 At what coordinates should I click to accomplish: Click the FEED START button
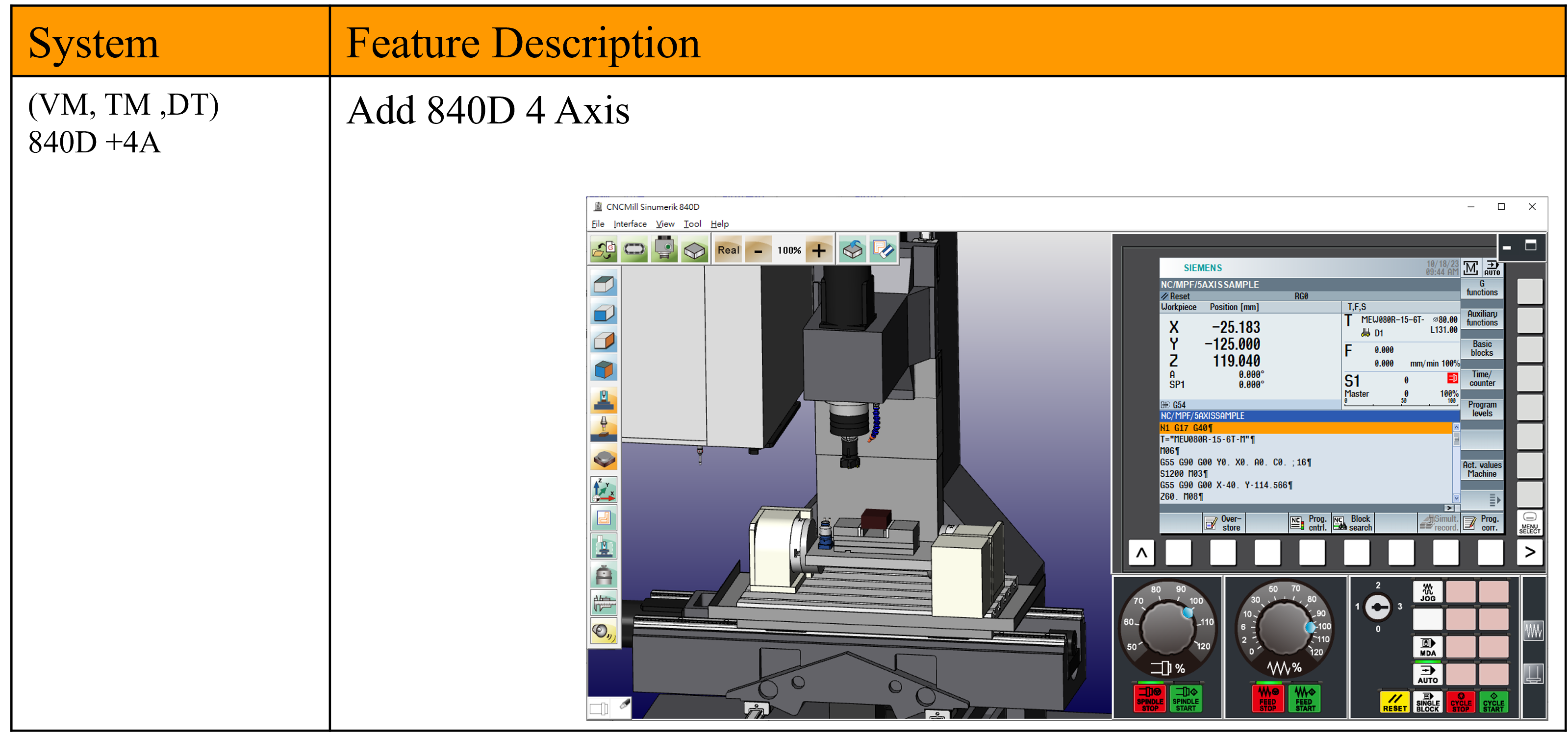pyautogui.click(x=1304, y=698)
